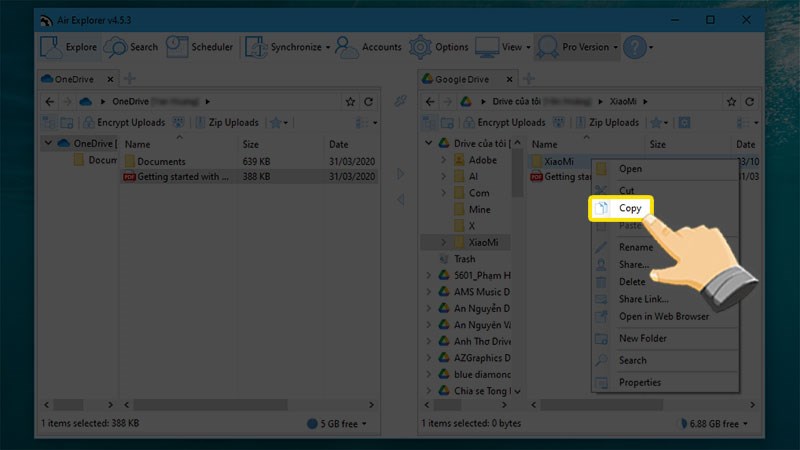
Task: Click the Synchronize toolbar button
Action: (x=284, y=47)
